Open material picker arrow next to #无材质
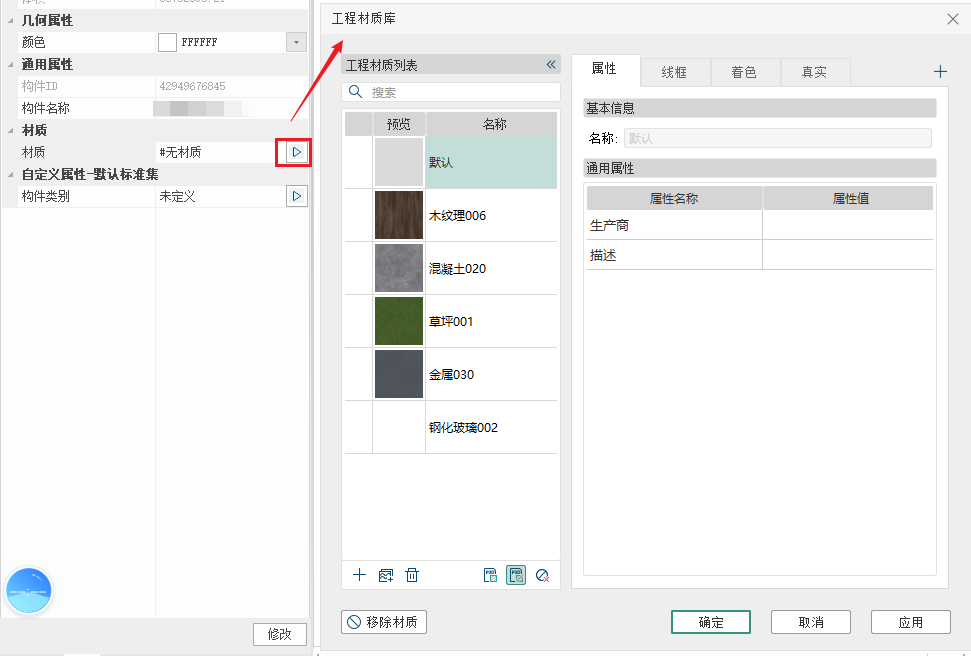The image size is (971, 656). coord(296,152)
